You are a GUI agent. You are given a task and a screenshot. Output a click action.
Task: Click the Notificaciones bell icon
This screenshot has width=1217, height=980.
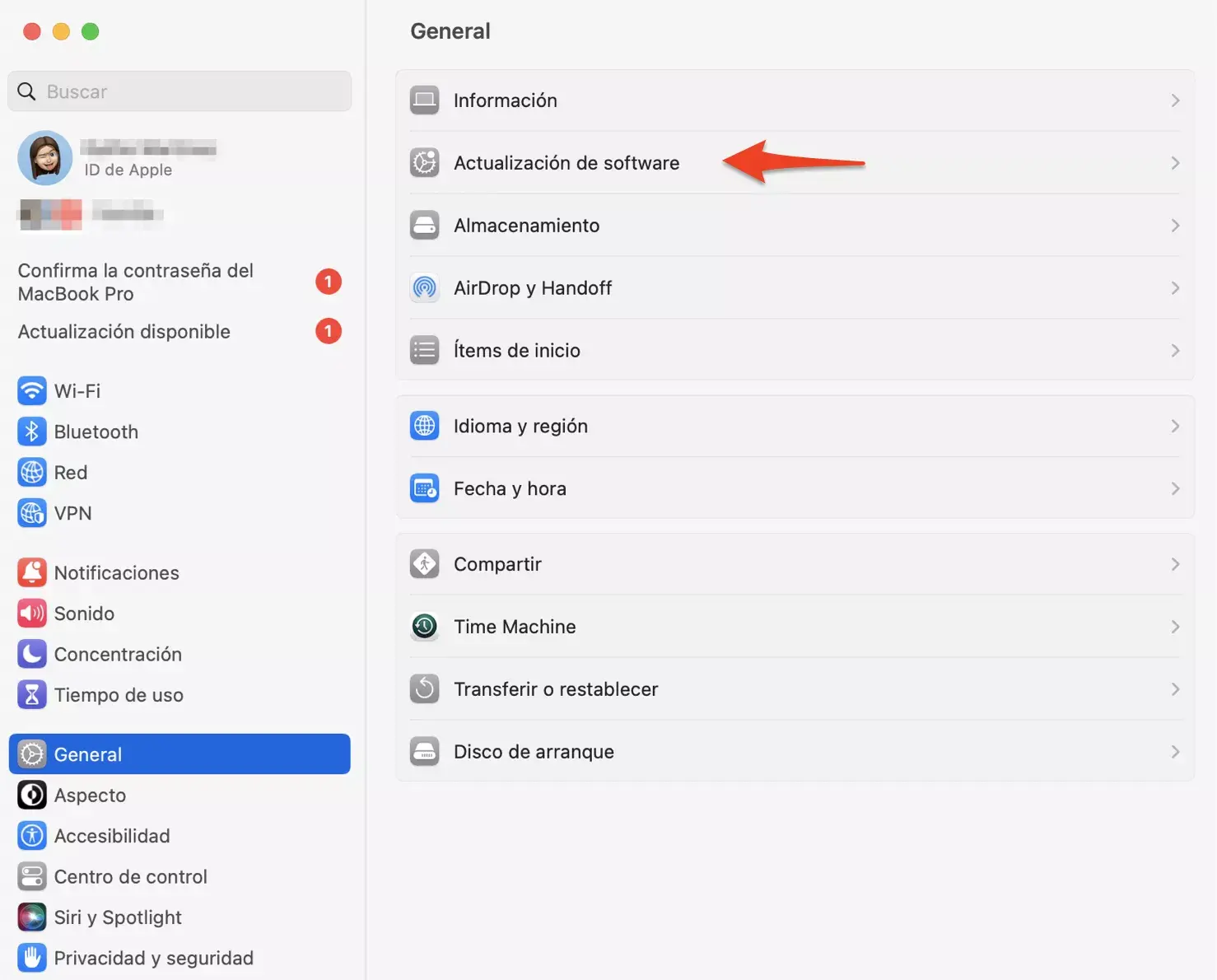tap(32, 572)
